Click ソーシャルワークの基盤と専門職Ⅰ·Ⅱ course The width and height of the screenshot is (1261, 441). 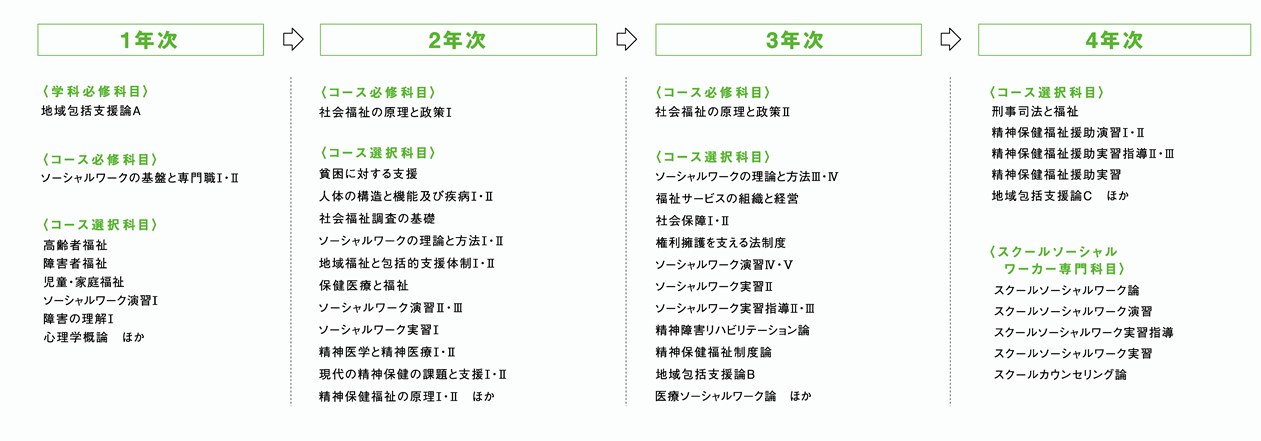pos(140,178)
